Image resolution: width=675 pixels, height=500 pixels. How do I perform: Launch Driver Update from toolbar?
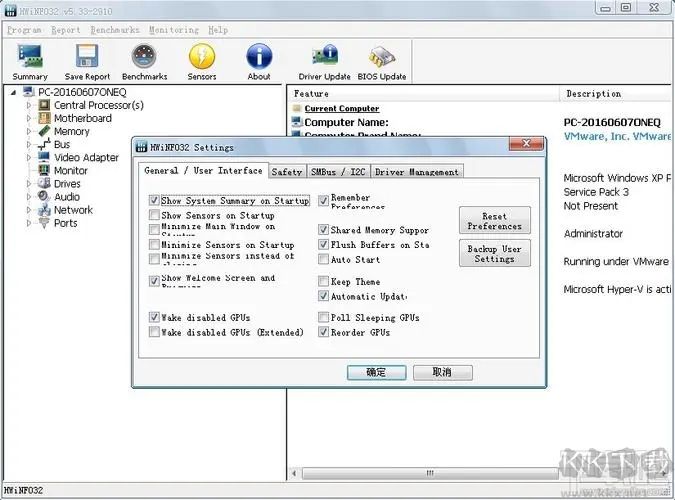point(324,61)
